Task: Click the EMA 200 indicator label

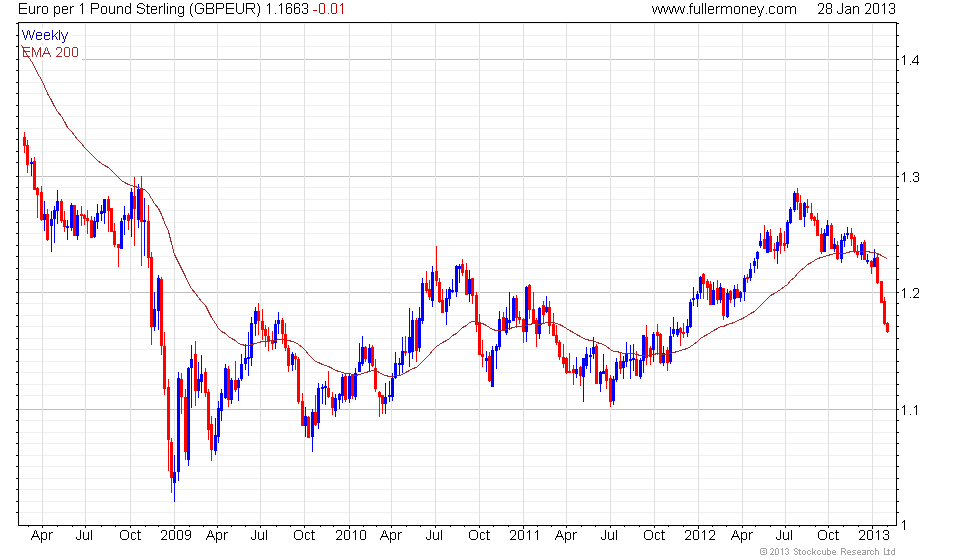Action: [50, 52]
